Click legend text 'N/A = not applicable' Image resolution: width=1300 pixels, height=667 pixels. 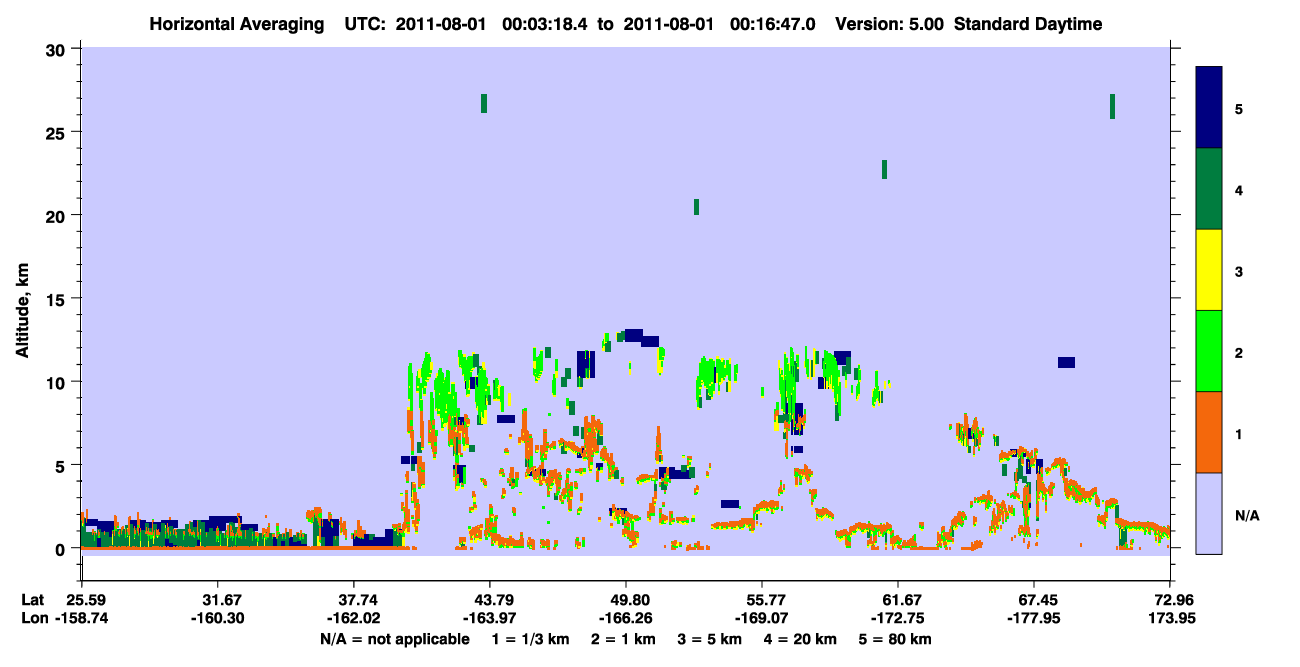pyautogui.click(x=395, y=639)
